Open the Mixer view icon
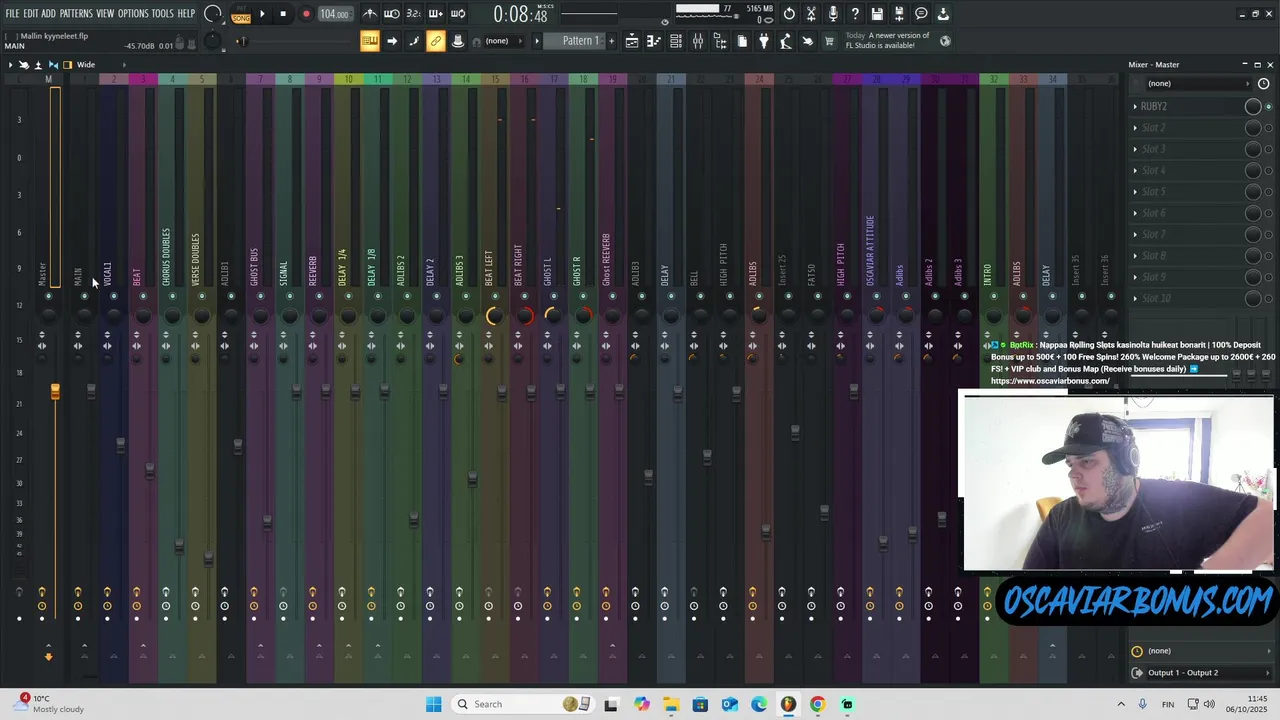Viewport: 1280px width, 720px height. pyautogui.click(x=698, y=41)
